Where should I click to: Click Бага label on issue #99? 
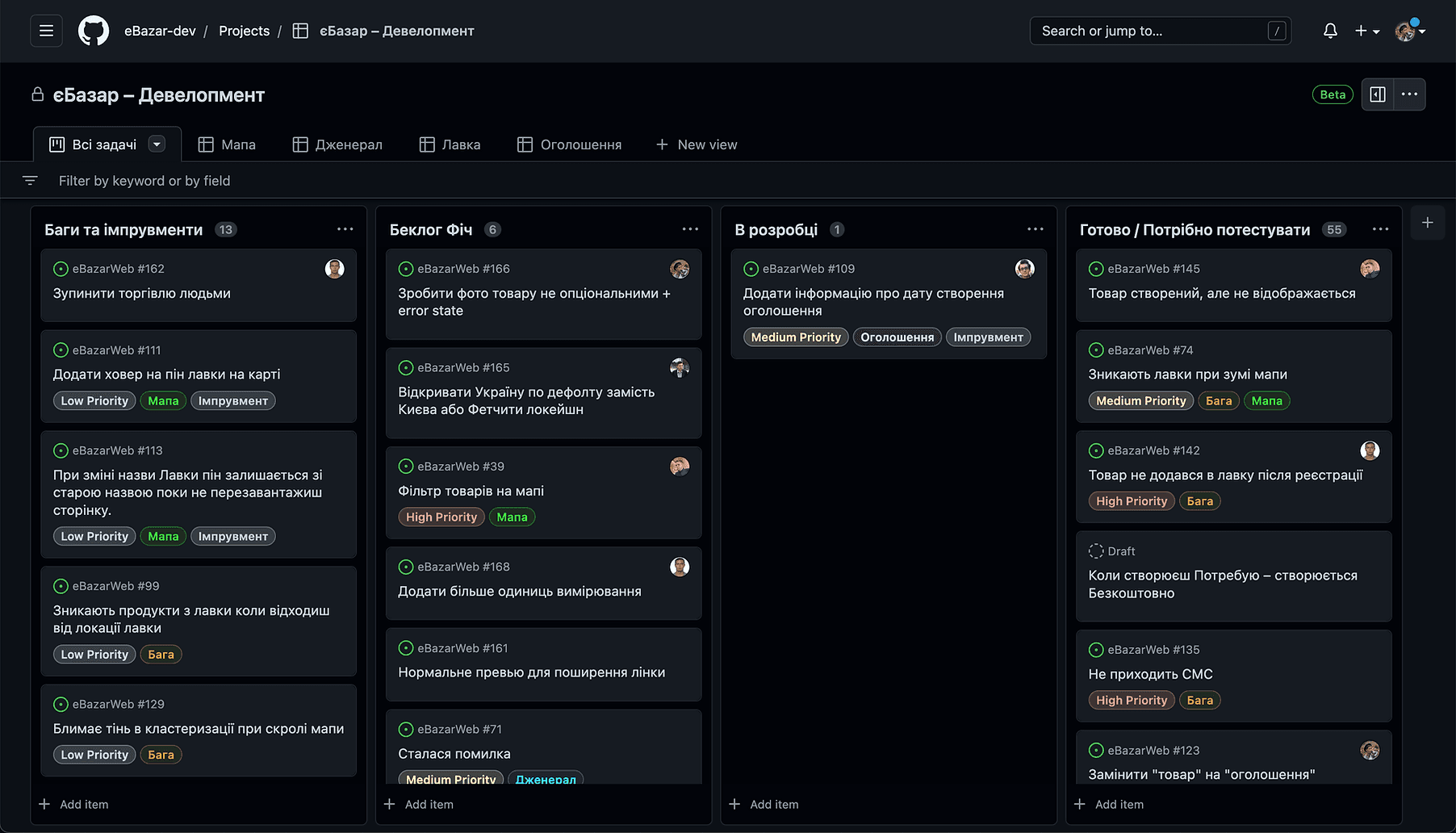161,655
